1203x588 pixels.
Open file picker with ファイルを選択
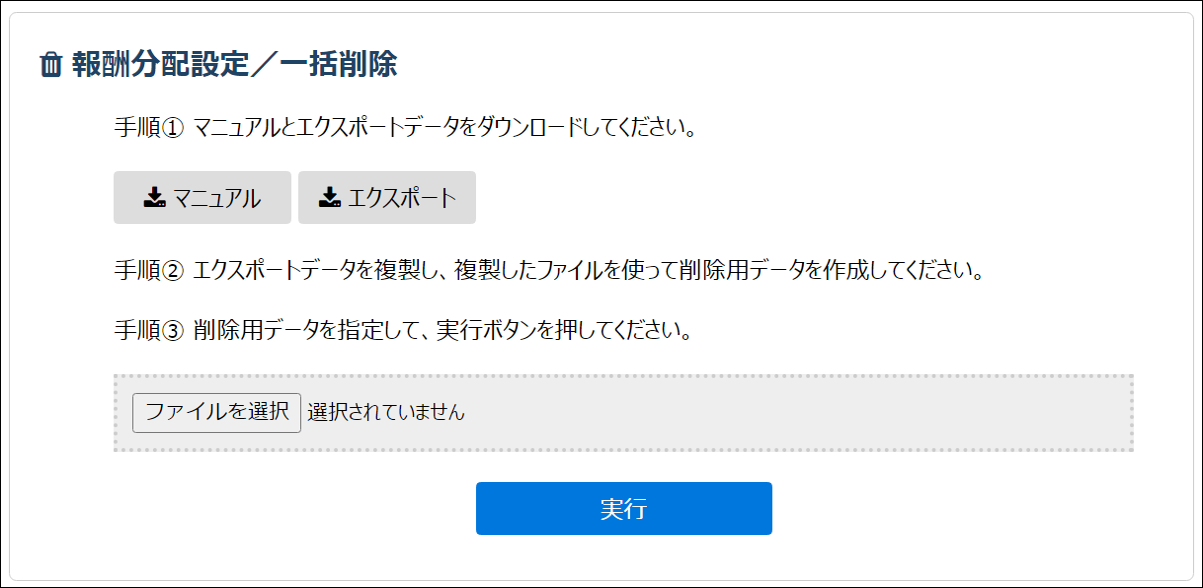pyautogui.click(x=217, y=412)
